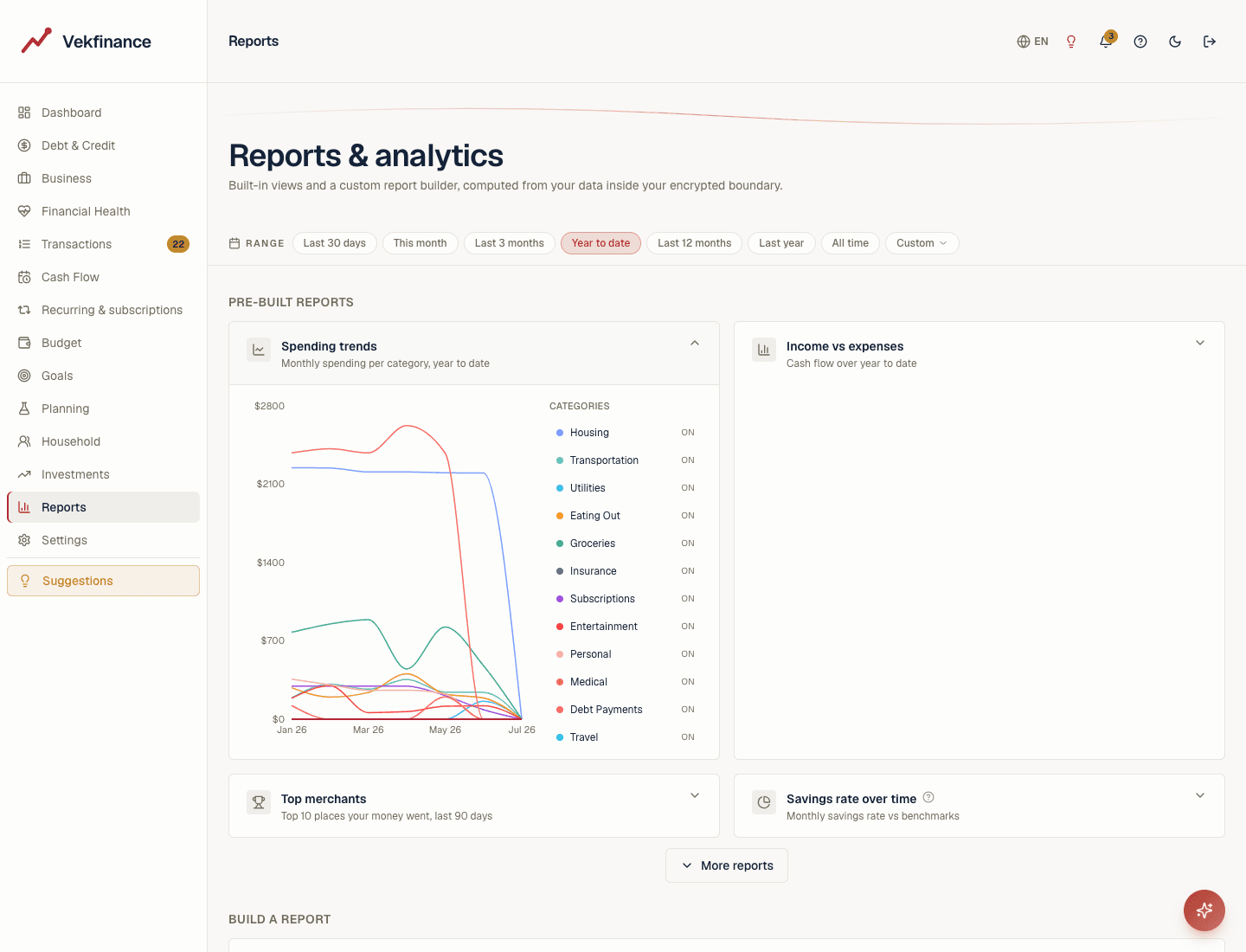Toggle Utilities category ON switch
Image resolution: width=1246 pixels, height=952 pixels.
688,488
